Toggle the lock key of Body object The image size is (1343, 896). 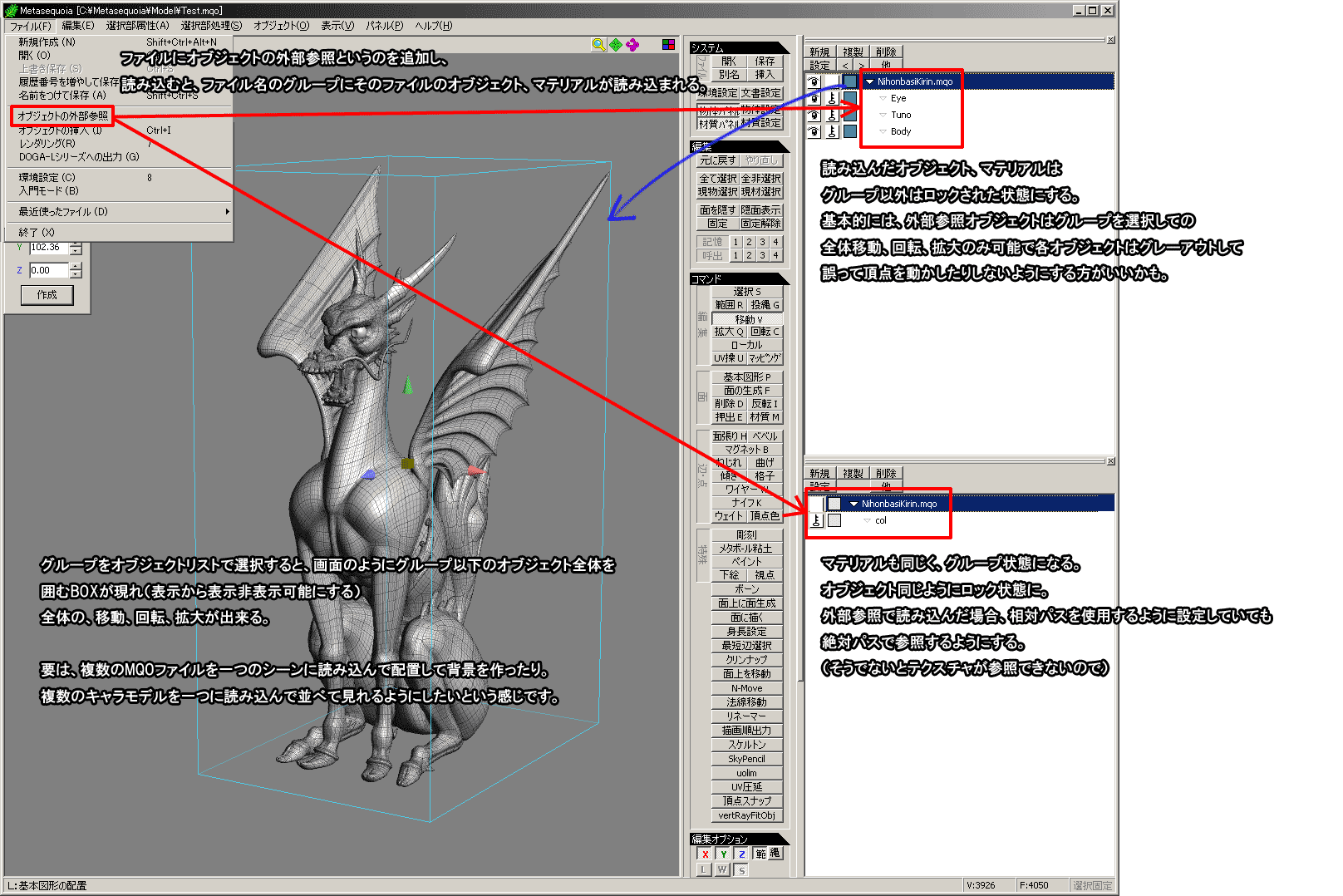[x=832, y=131]
